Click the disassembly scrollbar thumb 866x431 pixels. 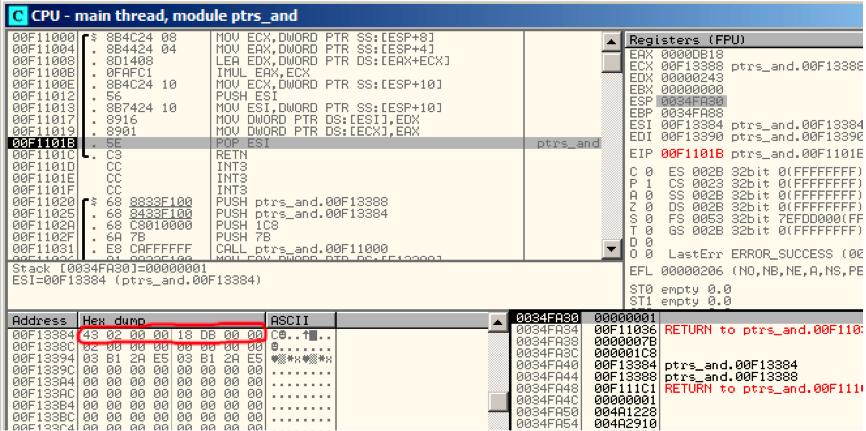coord(611,61)
